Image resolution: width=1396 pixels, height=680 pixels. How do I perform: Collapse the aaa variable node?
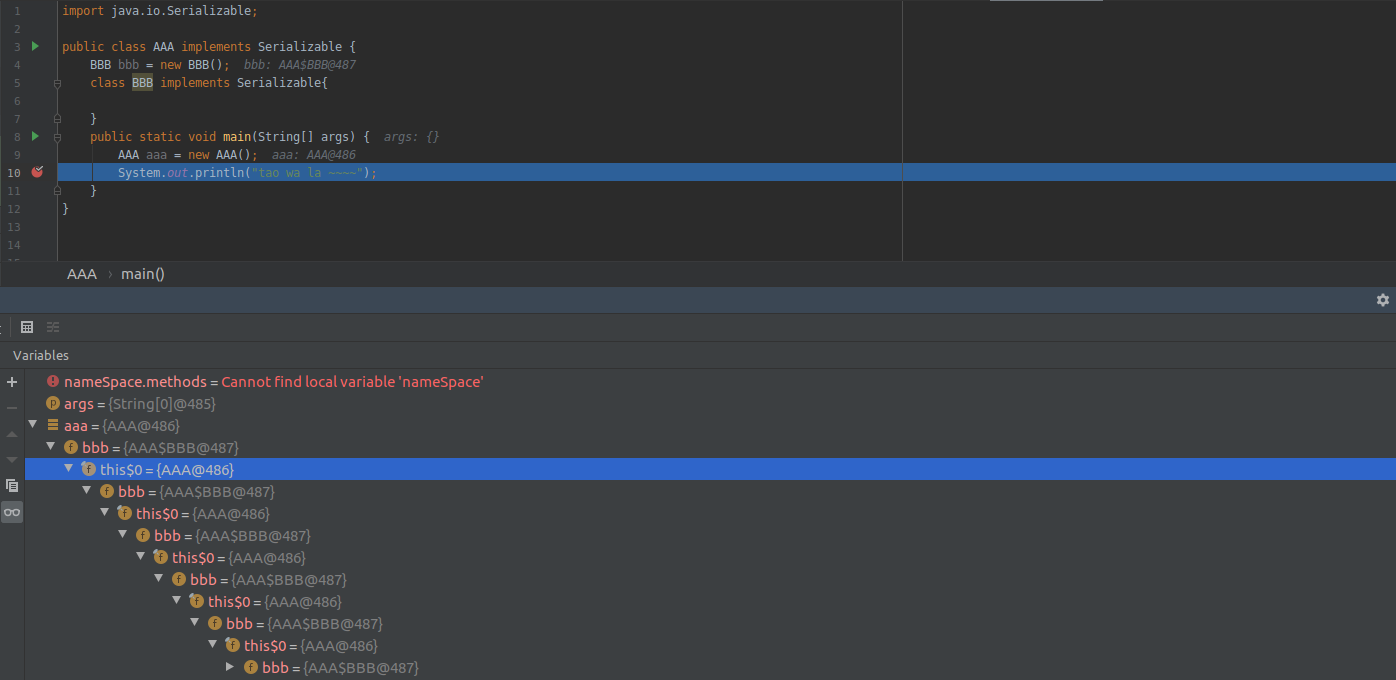33,425
